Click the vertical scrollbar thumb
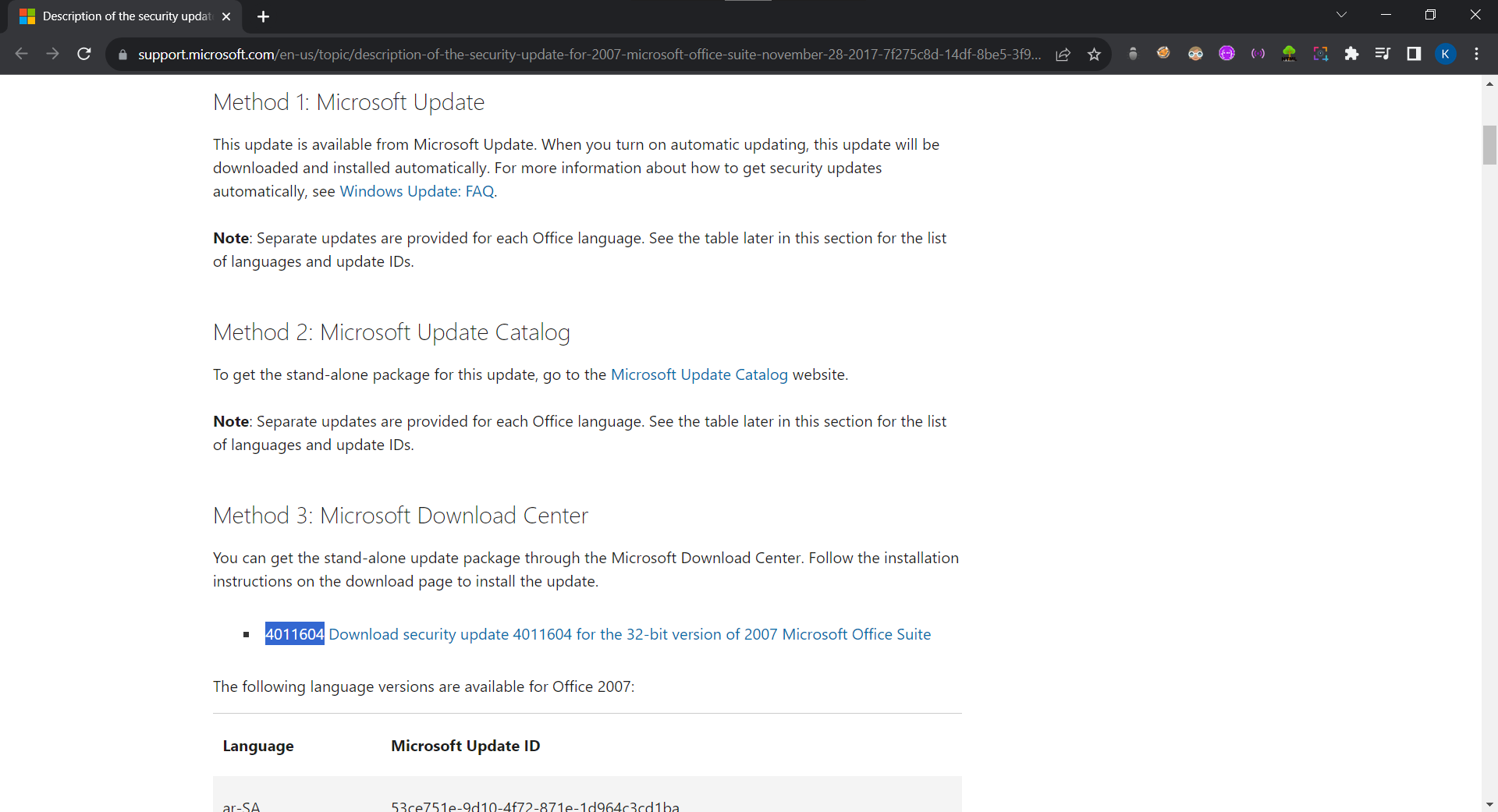Viewport: 1498px width, 812px height. tap(1489, 145)
